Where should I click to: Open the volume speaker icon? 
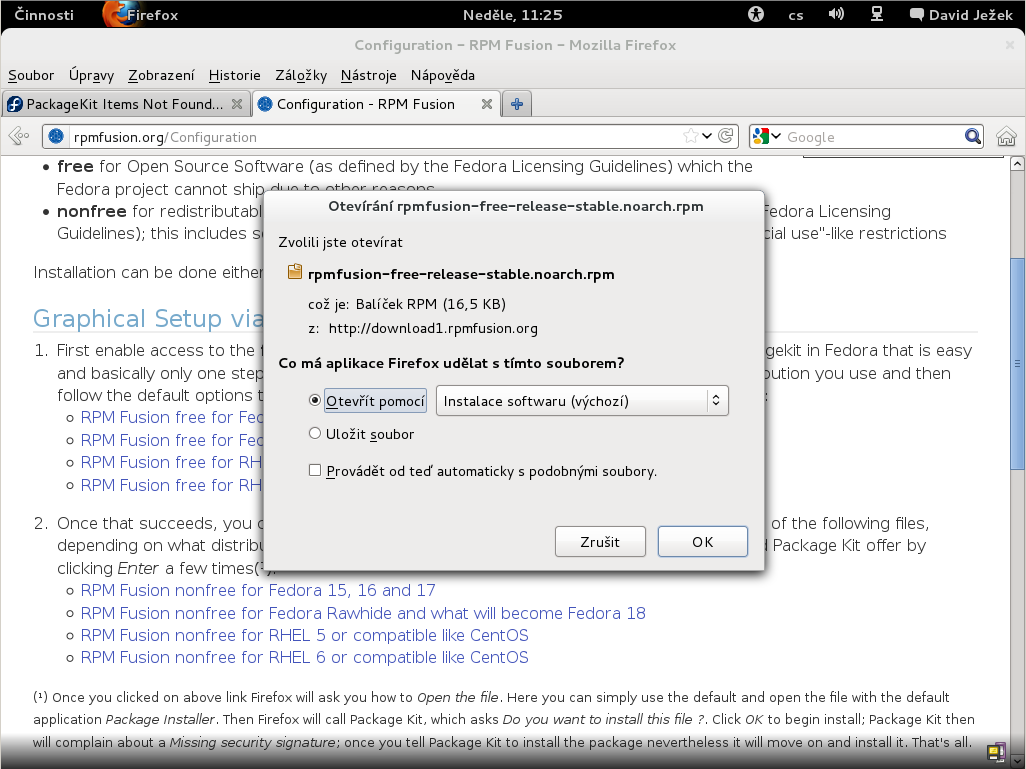pyautogui.click(x=836, y=14)
